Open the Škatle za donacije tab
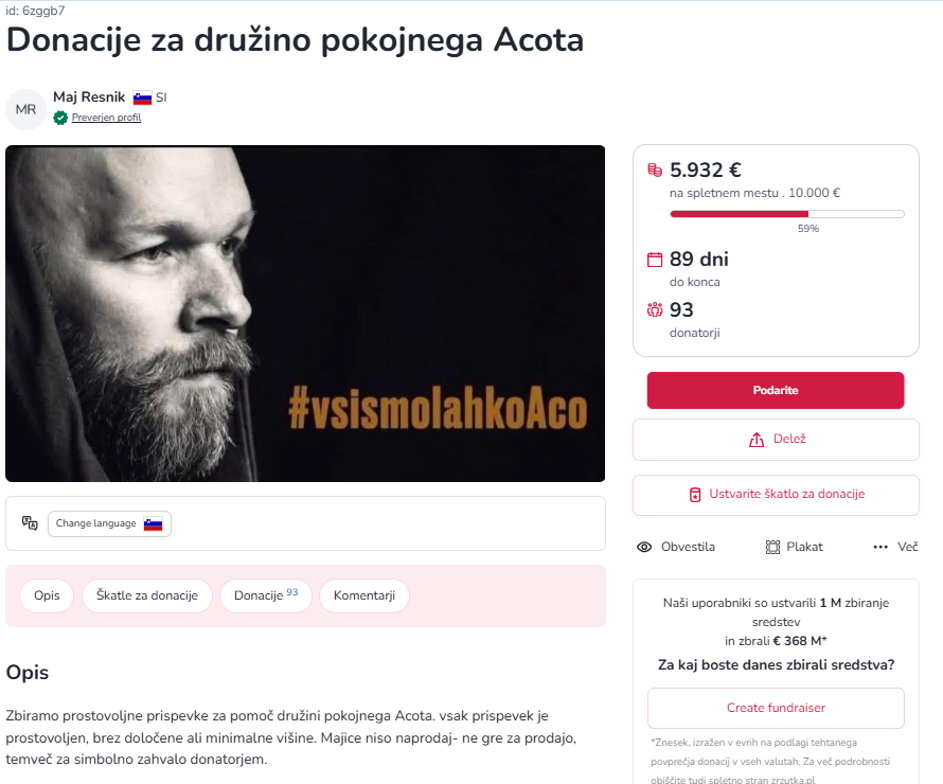 click(x=147, y=596)
